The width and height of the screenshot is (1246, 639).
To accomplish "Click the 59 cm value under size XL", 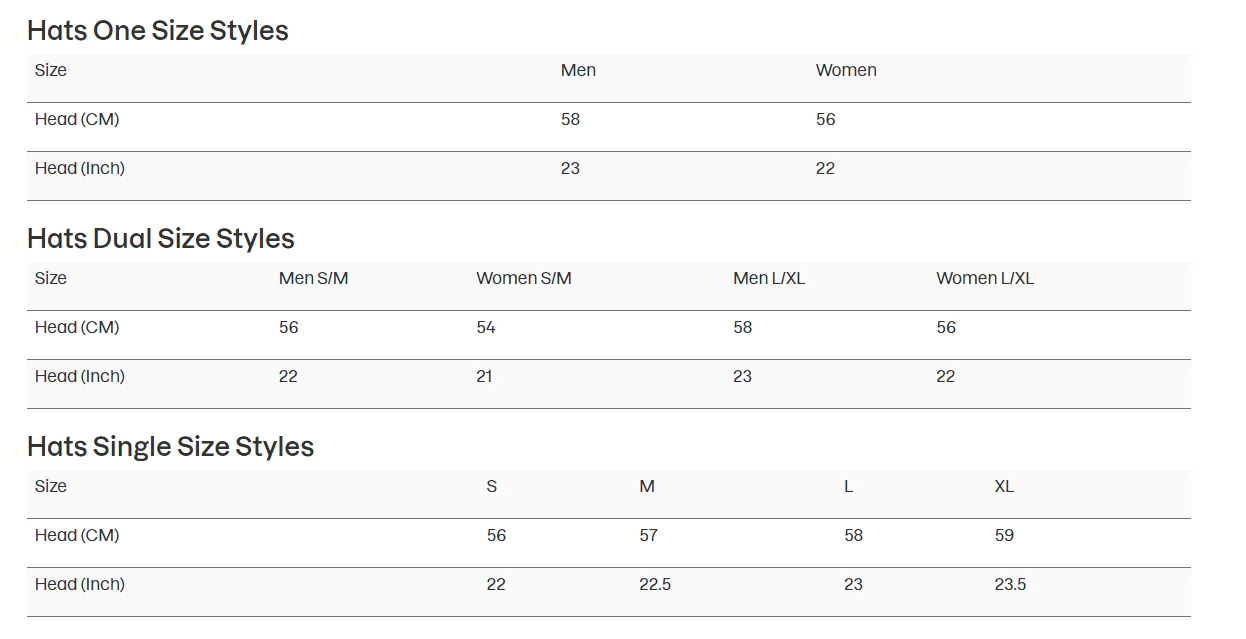I will (x=1004, y=535).
